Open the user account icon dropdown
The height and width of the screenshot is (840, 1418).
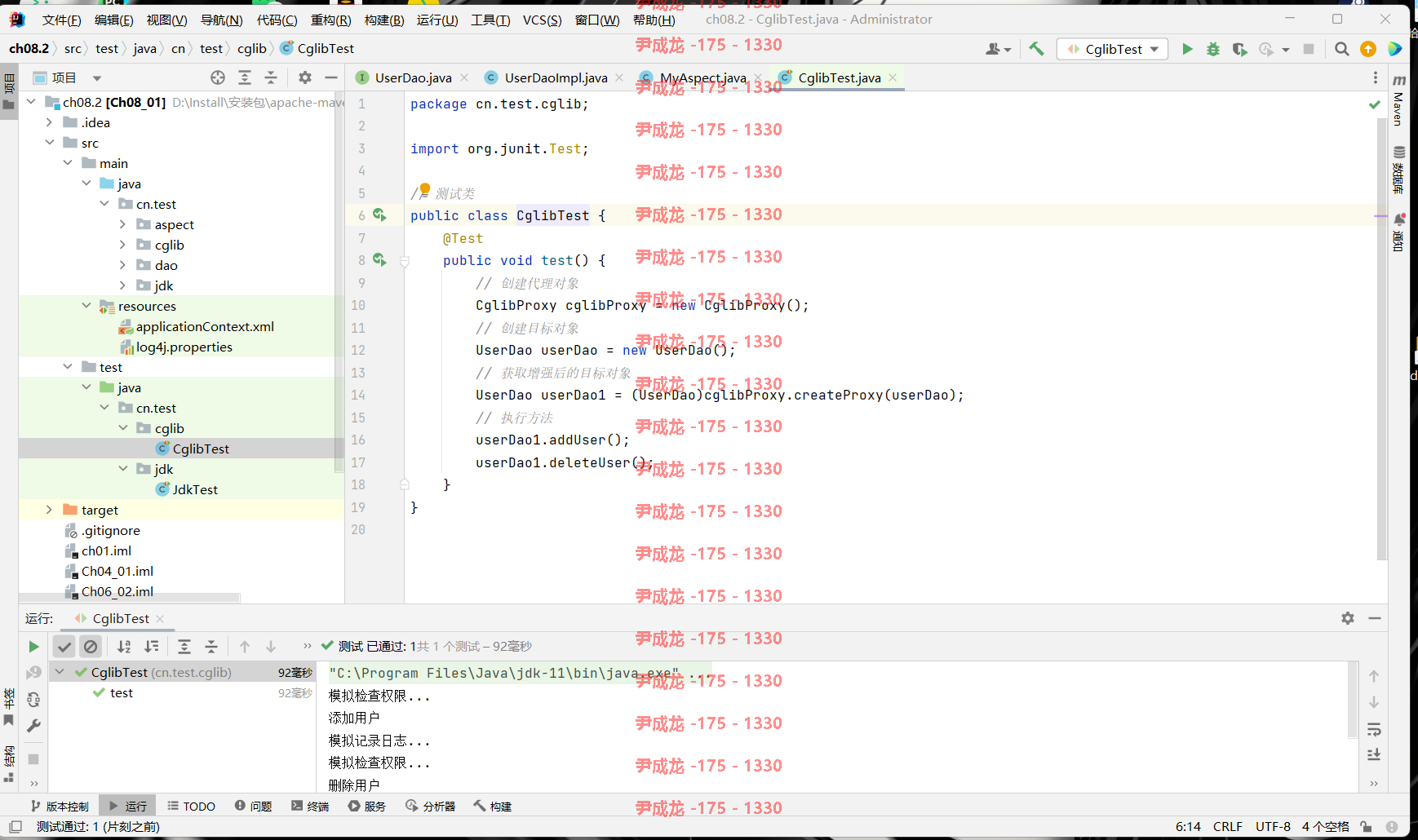[997, 49]
